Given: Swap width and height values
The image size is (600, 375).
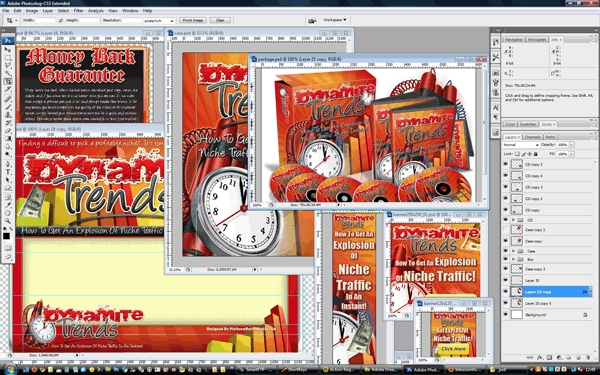Looking at the screenshot, I should click(61, 20).
